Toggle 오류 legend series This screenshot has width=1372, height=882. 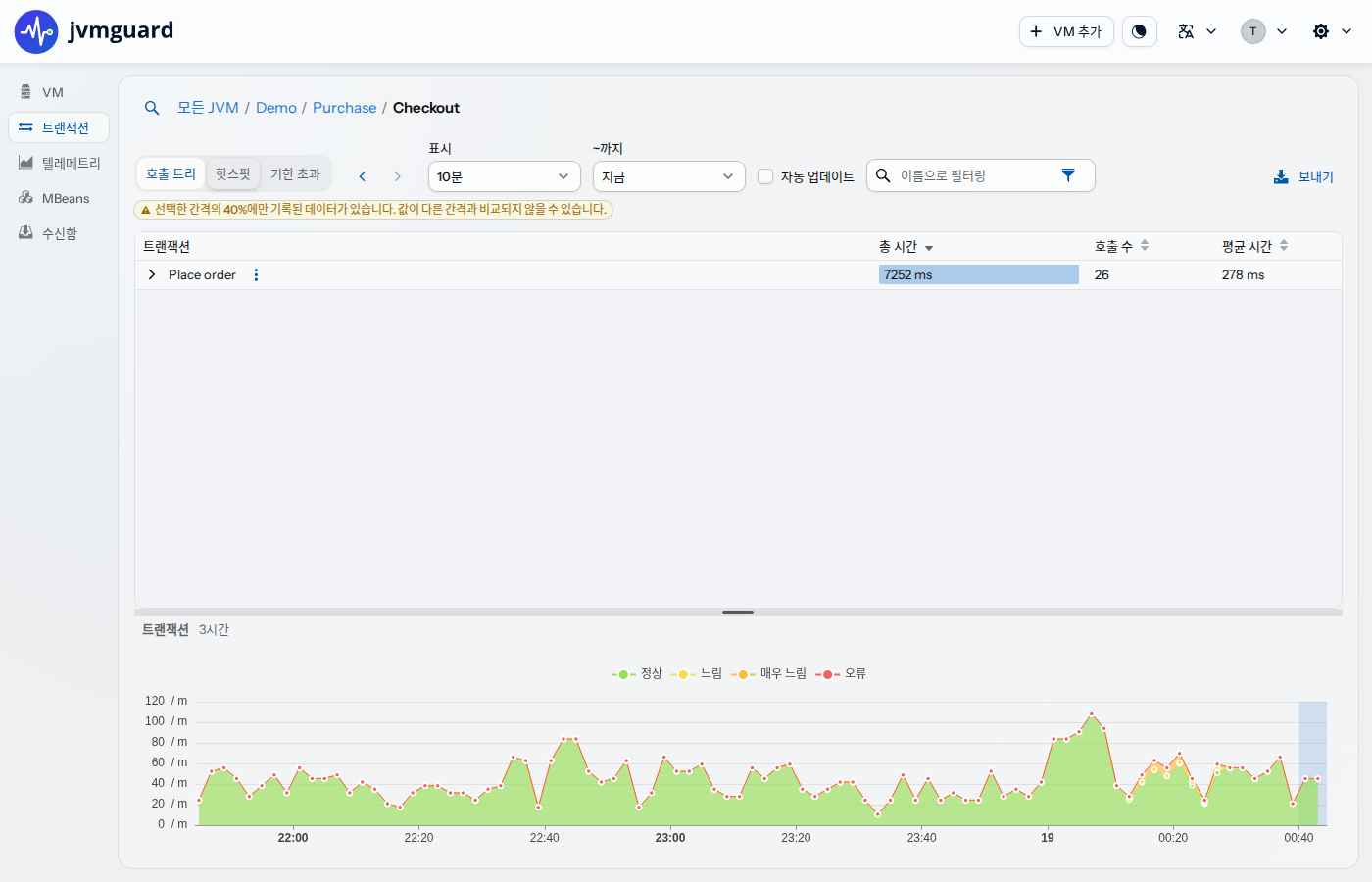[x=841, y=674]
